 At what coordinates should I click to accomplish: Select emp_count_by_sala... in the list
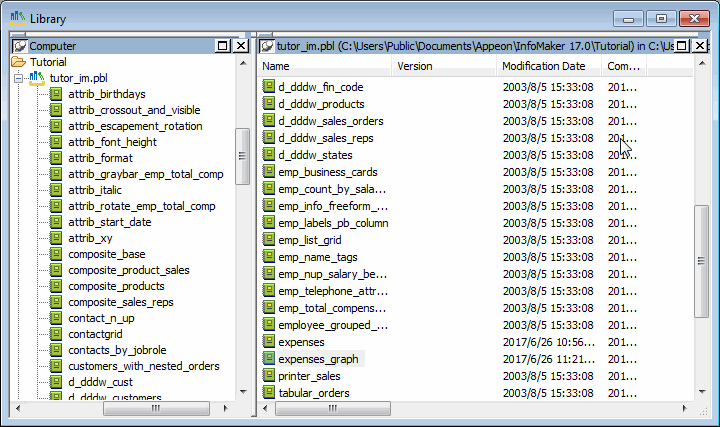click(x=332, y=189)
